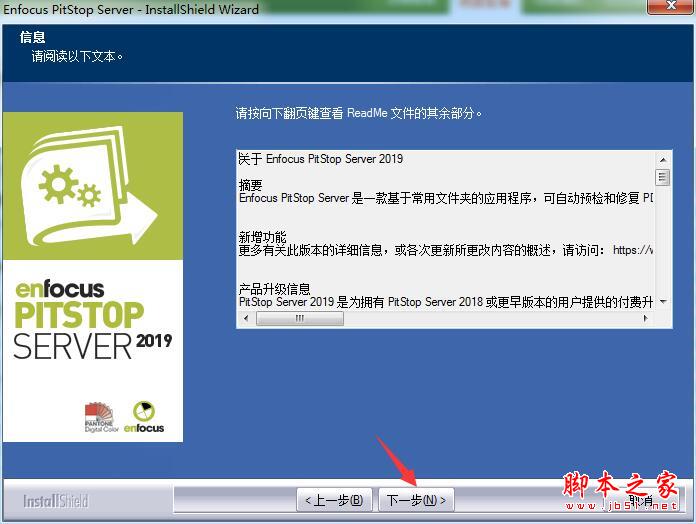Click the PitStop Server gear document logo
This screenshot has width=696, height=524.
click(89, 185)
